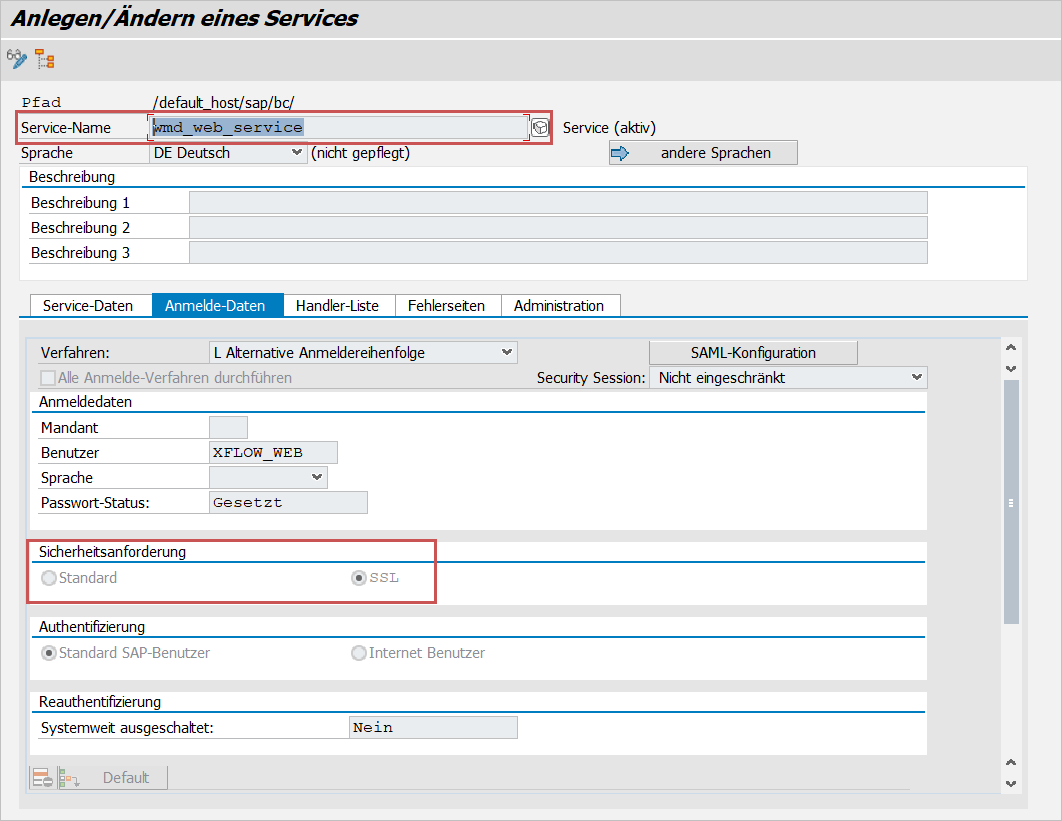The height and width of the screenshot is (821, 1062).
Task: Click the Benutzer field containing XFLOW_WEB
Action: tap(273, 453)
